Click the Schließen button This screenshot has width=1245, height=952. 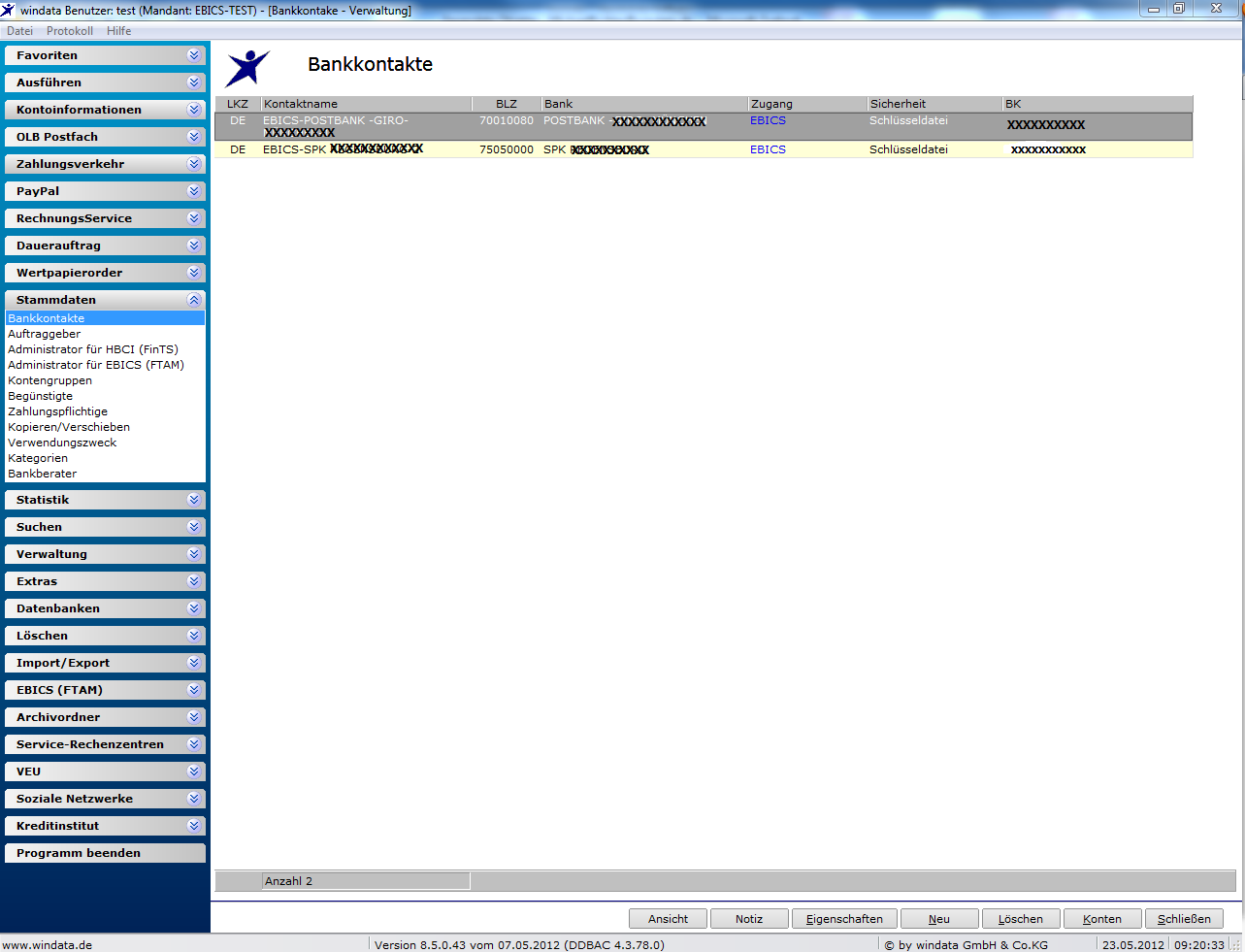coord(1184,919)
